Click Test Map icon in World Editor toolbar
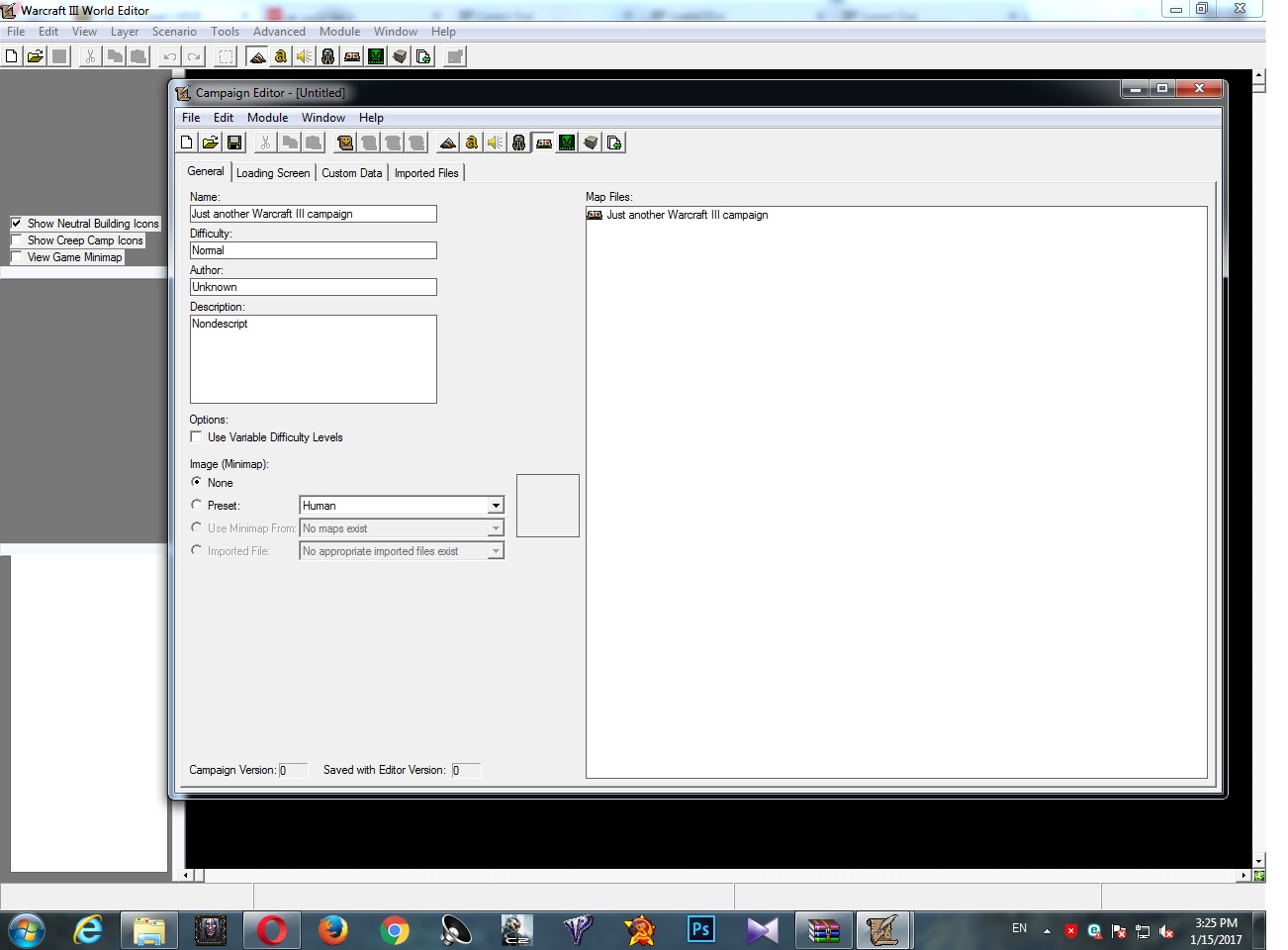1288x950 pixels. 455,56
